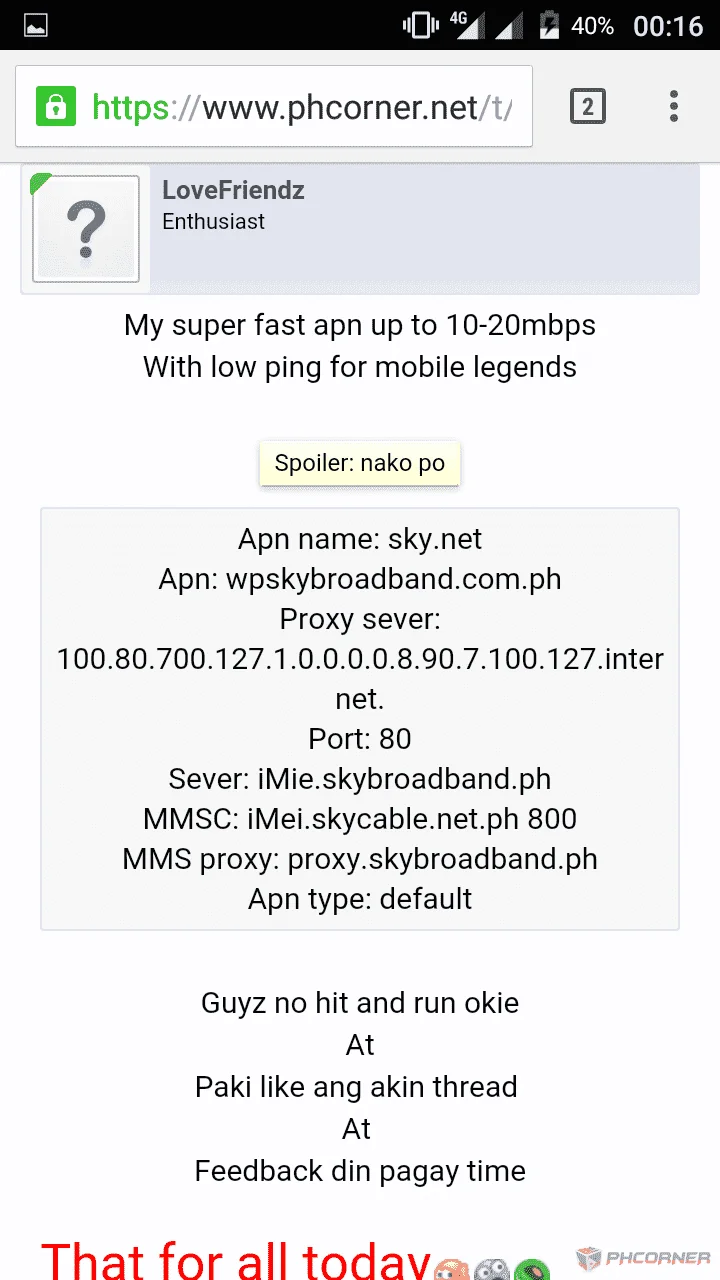720x1280 pixels.
Task: Tap the battery charging icon
Action: pyautogui.click(x=548, y=26)
